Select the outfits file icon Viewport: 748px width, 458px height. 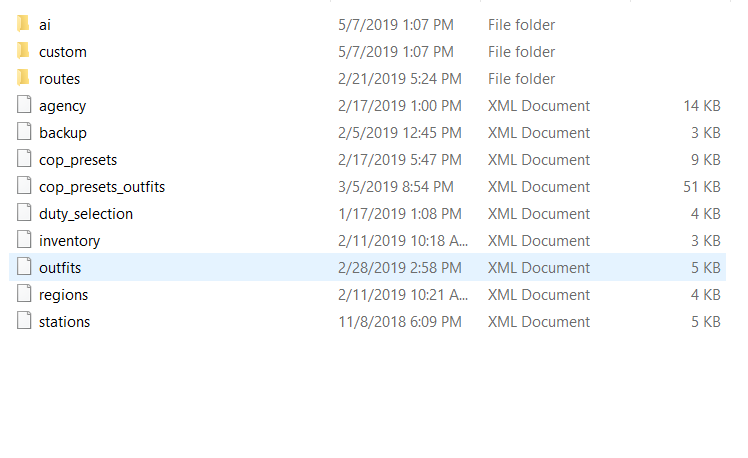click(x=24, y=267)
